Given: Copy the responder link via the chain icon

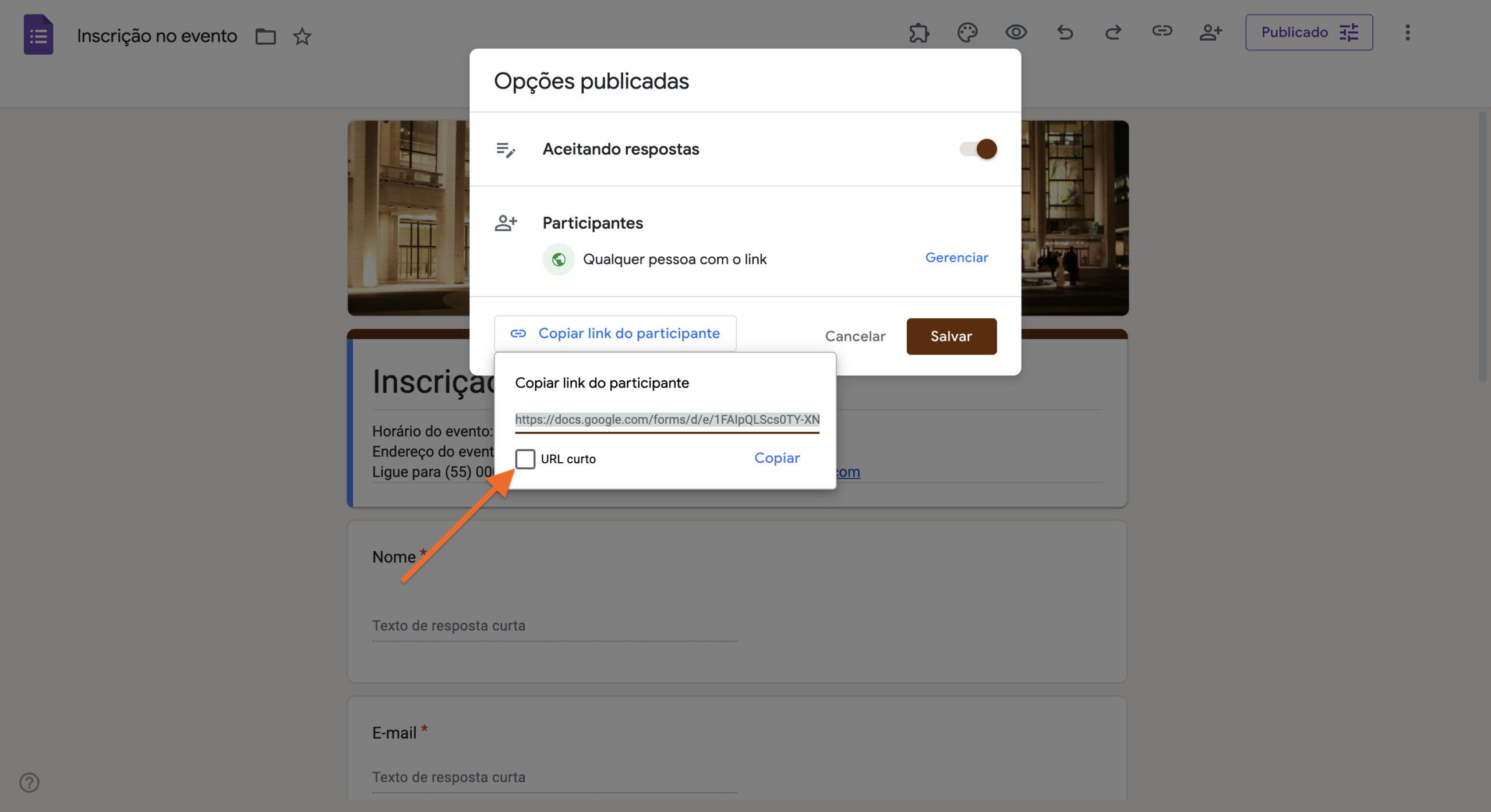Looking at the screenshot, I should tap(1162, 33).
